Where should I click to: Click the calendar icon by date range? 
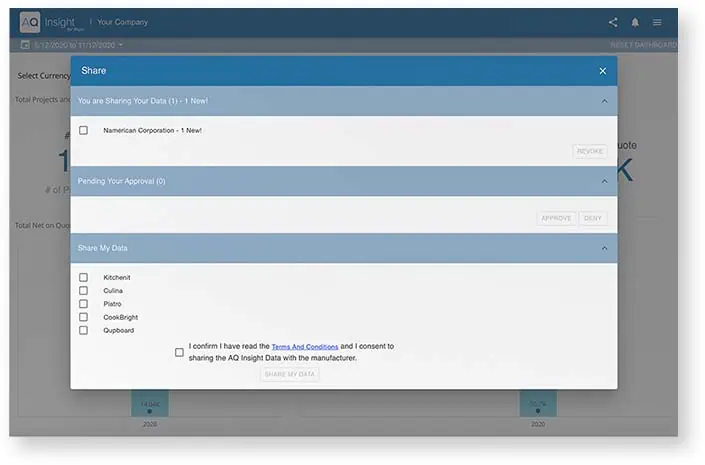pos(25,45)
